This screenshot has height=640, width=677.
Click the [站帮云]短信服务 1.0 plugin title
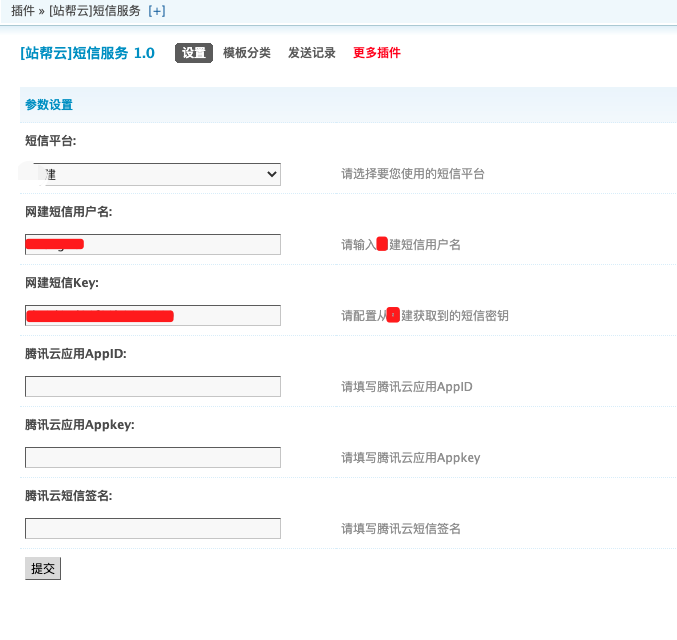click(87, 53)
